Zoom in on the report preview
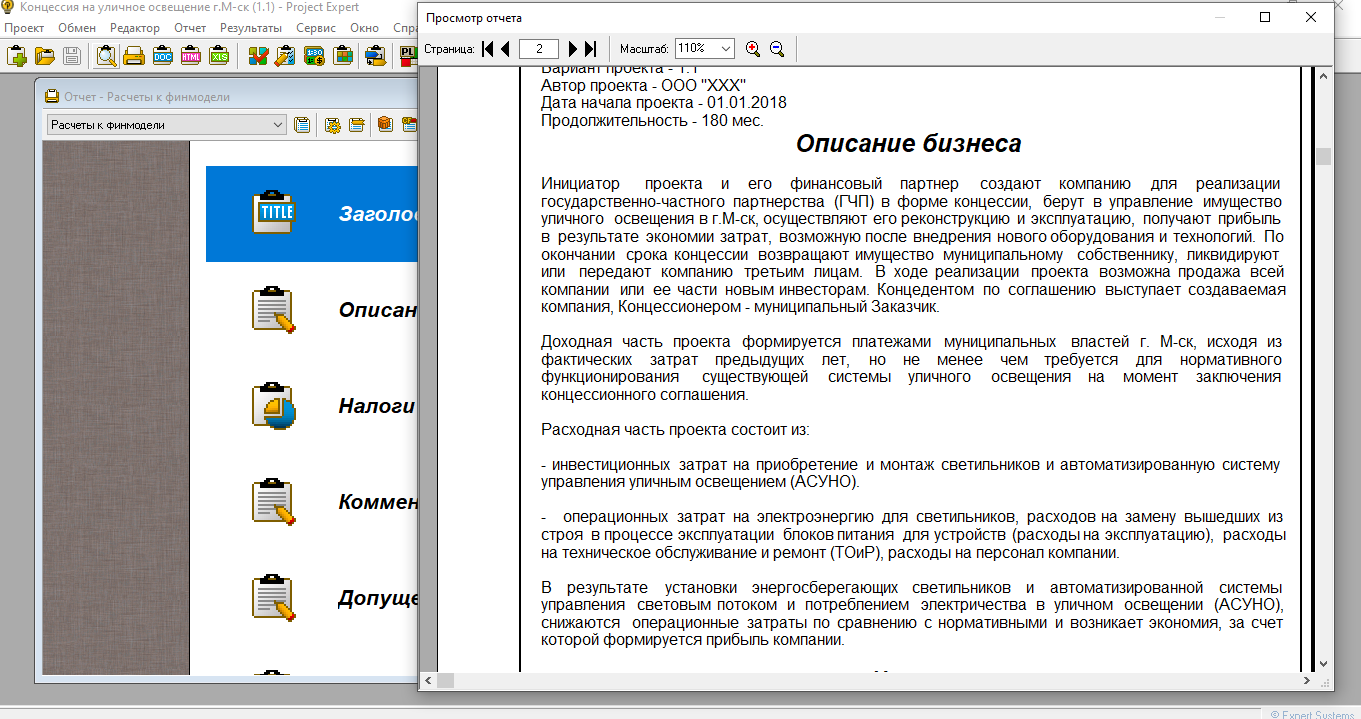This screenshot has height=719, width=1361. pos(753,48)
